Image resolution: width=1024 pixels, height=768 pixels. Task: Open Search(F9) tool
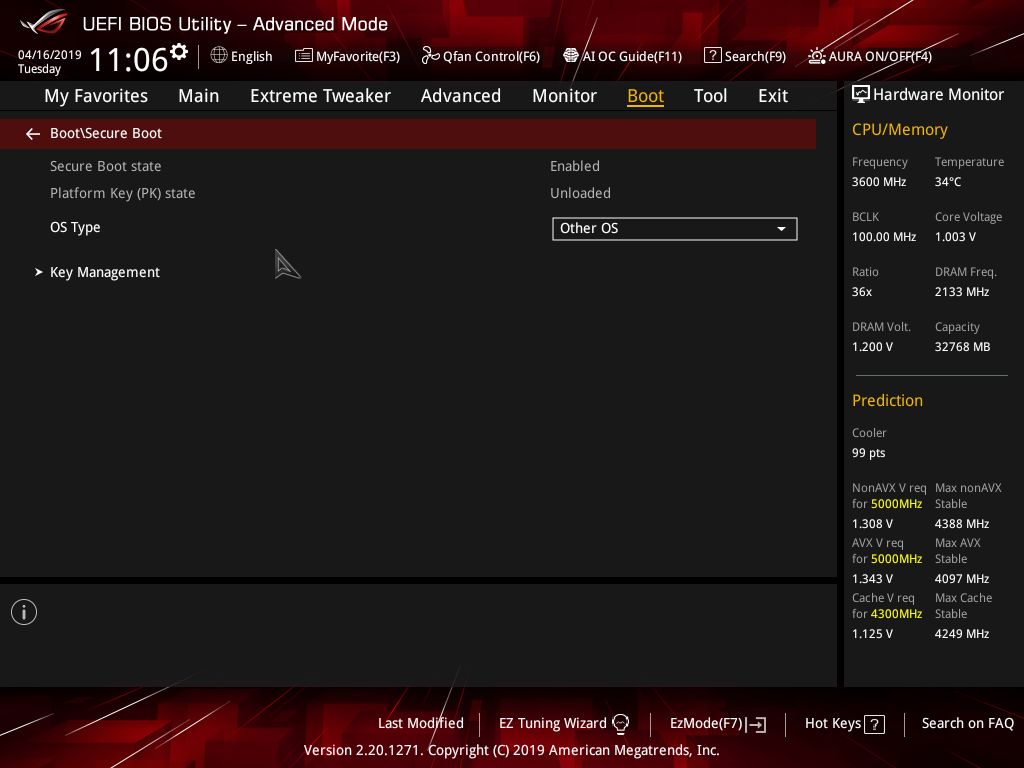(x=744, y=56)
